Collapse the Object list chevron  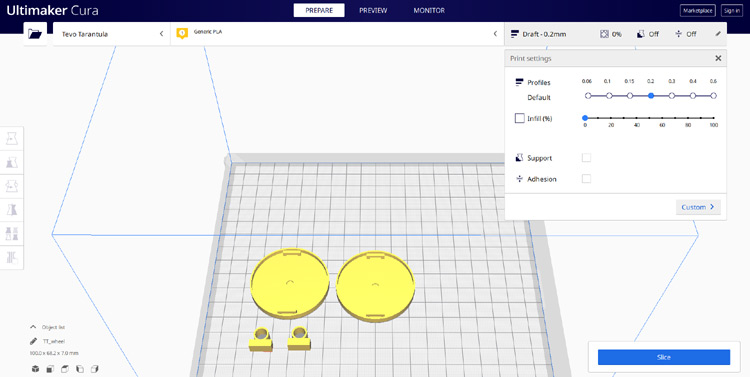[x=33, y=327]
